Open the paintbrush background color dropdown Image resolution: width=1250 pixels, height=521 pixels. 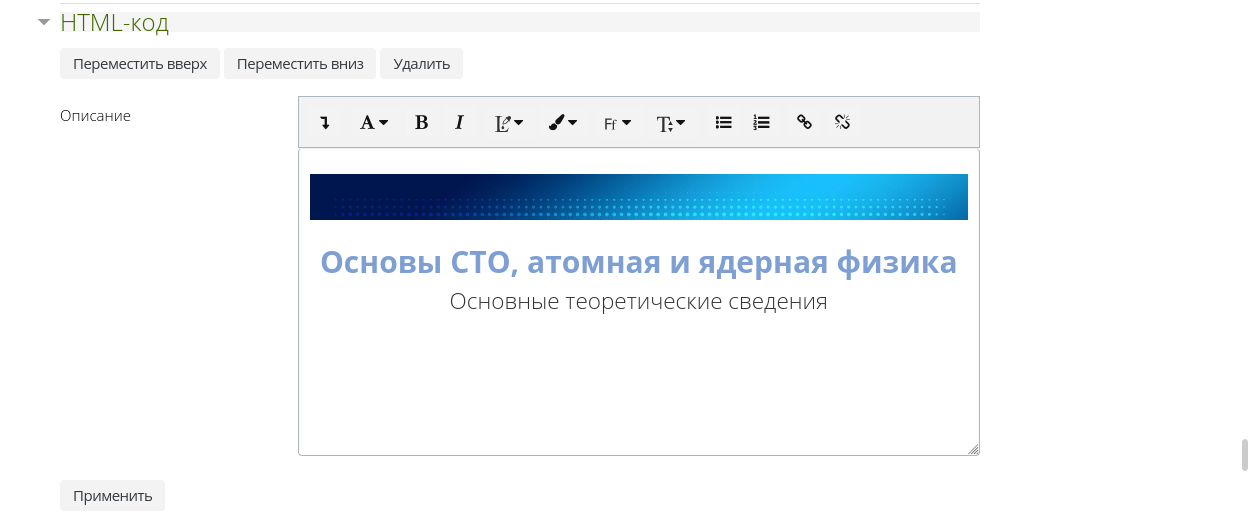[563, 123]
